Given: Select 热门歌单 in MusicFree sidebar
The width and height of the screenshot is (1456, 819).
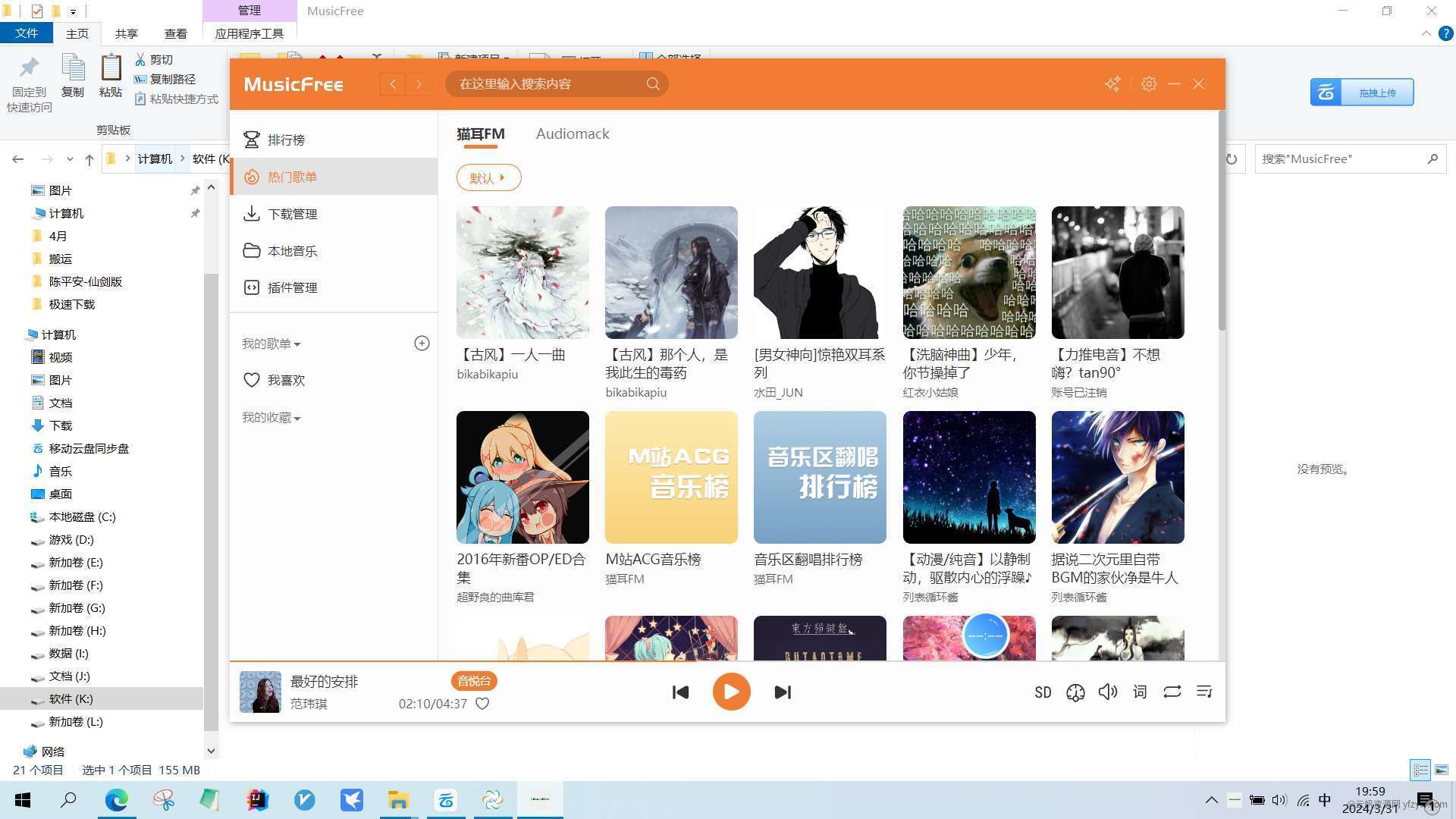Looking at the screenshot, I should pos(334,177).
